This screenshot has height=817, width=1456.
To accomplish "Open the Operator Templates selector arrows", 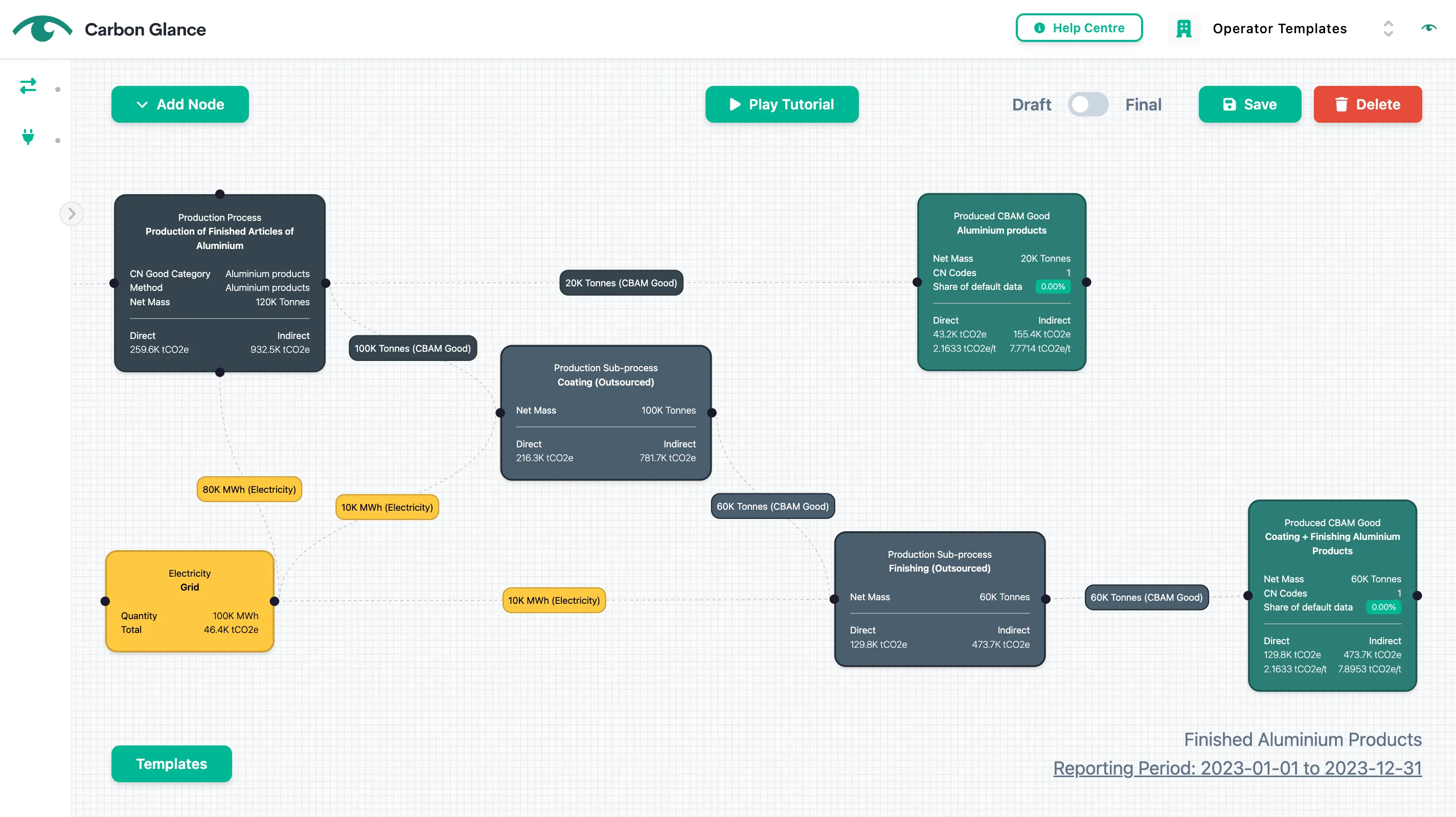I will pyautogui.click(x=1388, y=28).
